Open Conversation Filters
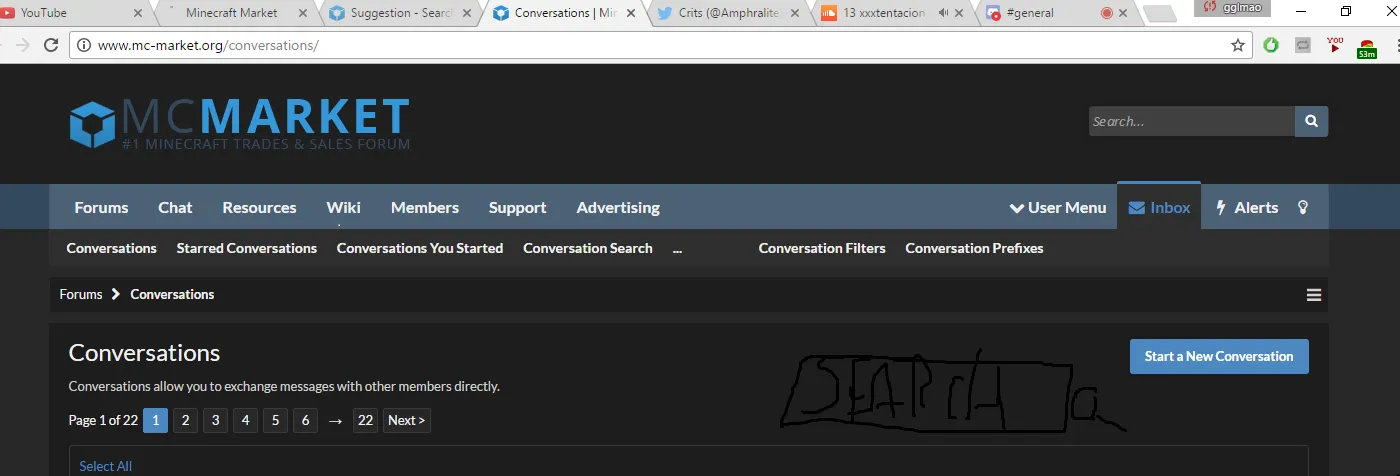Viewport: 1400px width, 476px height. coord(822,248)
